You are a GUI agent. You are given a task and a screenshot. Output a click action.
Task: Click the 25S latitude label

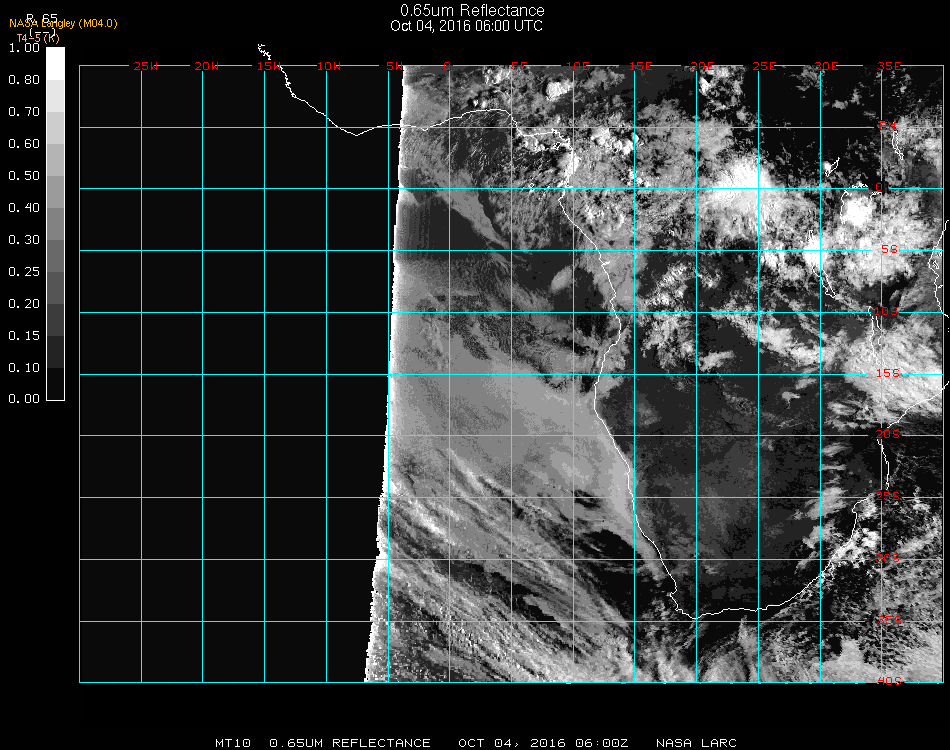point(888,496)
